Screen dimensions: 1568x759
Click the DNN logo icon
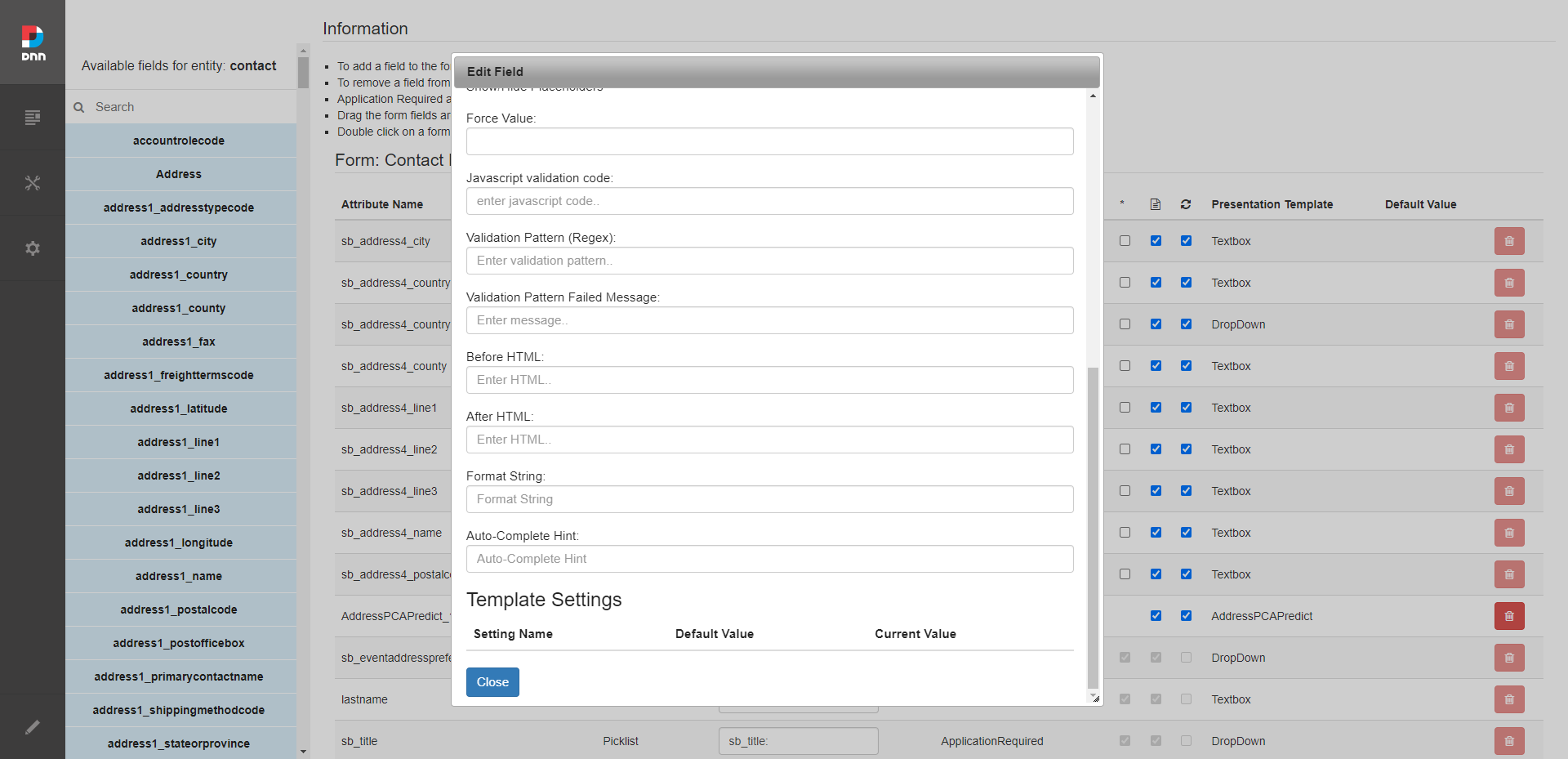pyautogui.click(x=33, y=42)
